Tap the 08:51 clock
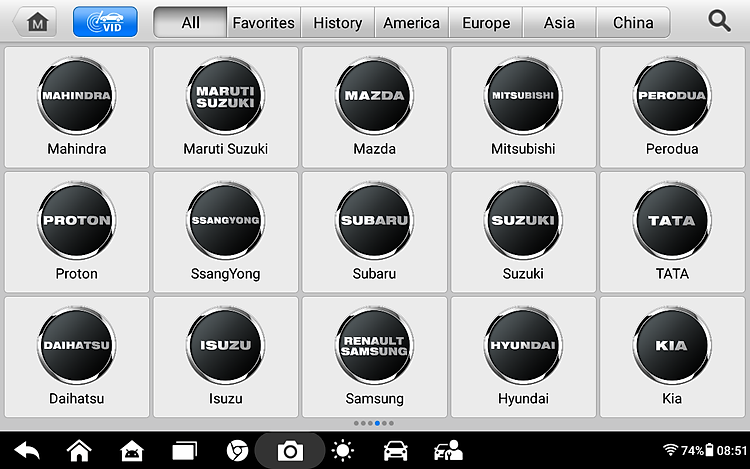The height and width of the screenshot is (469, 750). (732, 450)
